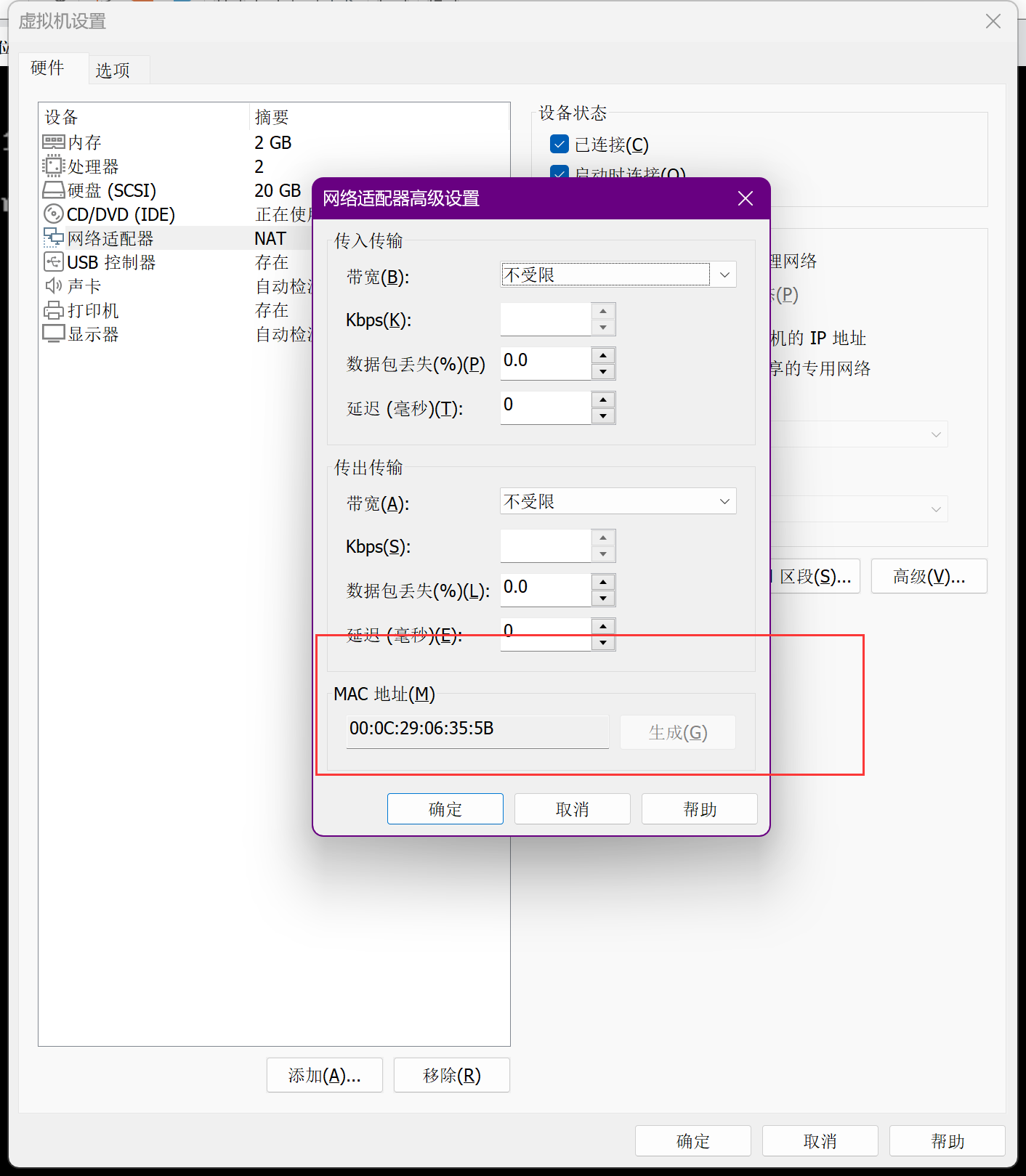Click the MAC address field 00:0C:29:06:35:5B
Screen dimensions: 1026x1176
(x=477, y=731)
